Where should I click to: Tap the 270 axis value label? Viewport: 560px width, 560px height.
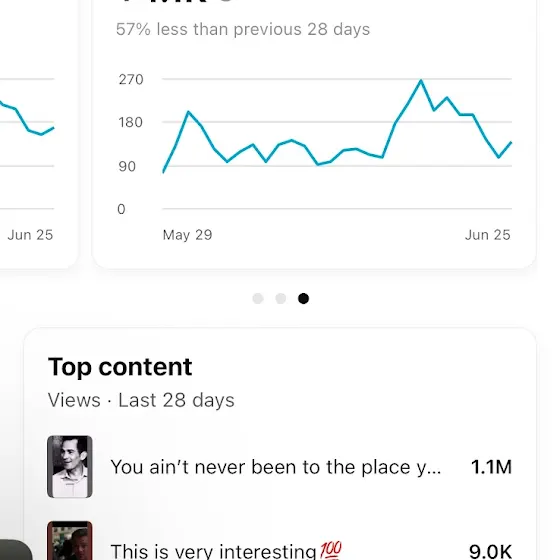[x=131, y=79]
